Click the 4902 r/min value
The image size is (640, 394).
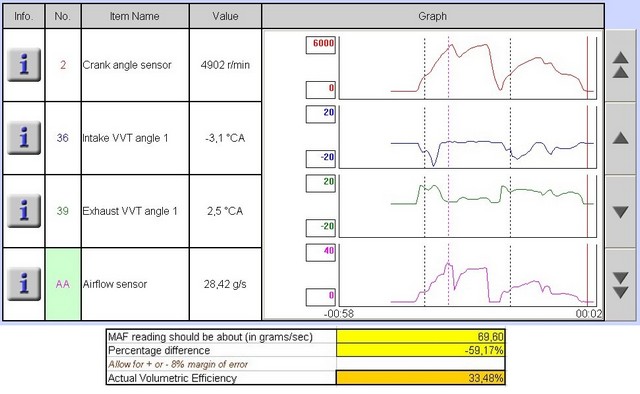click(225, 65)
